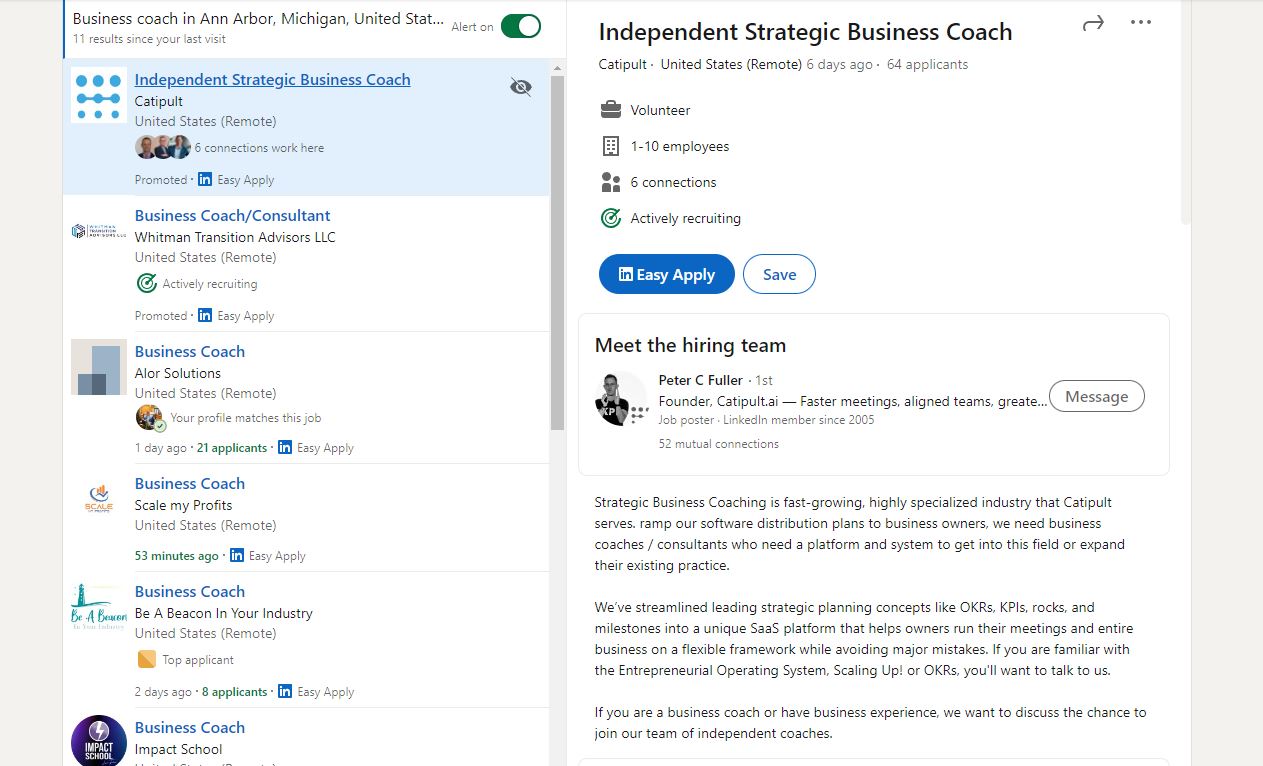Click the Top applicant gold badge icon
This screenshot has width=1263, height=766.
[x=147, y=659]
